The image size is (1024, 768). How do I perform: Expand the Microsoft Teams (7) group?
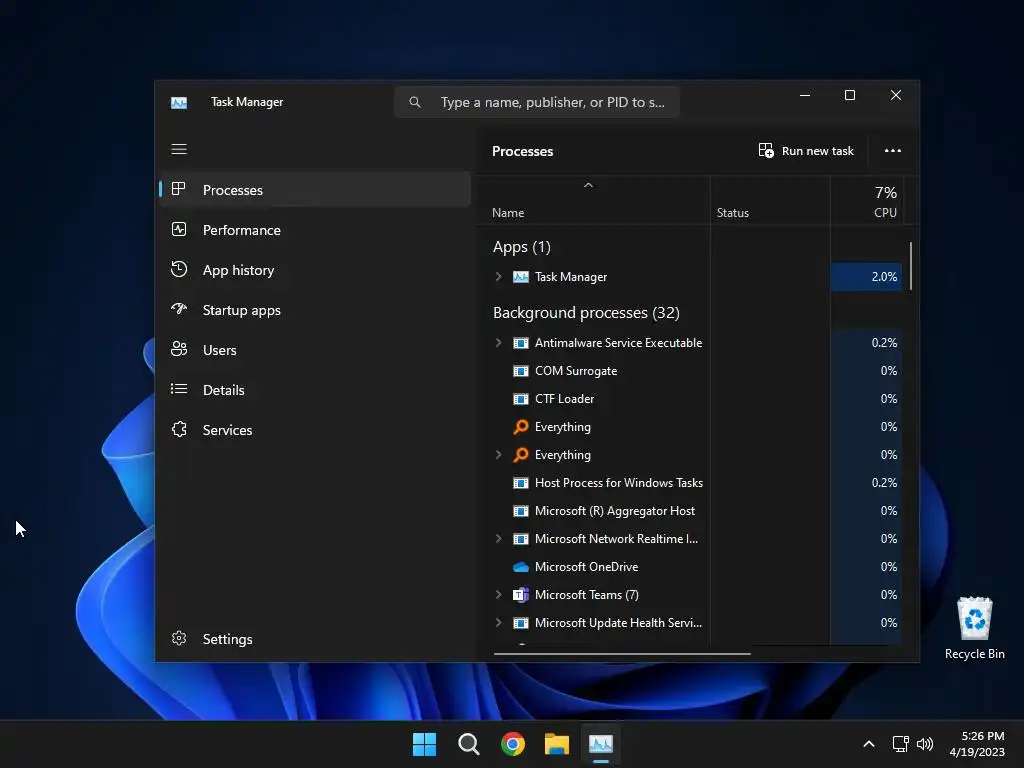click(x=498, y=595)
